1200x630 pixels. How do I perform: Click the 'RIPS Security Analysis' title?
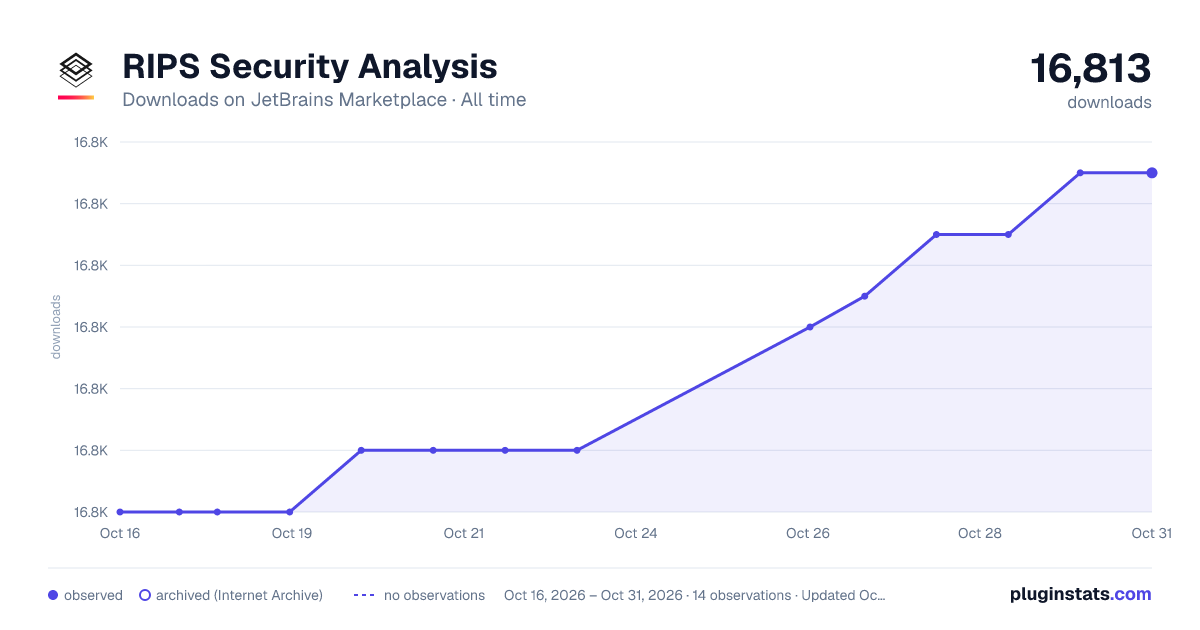pos(310,67)
